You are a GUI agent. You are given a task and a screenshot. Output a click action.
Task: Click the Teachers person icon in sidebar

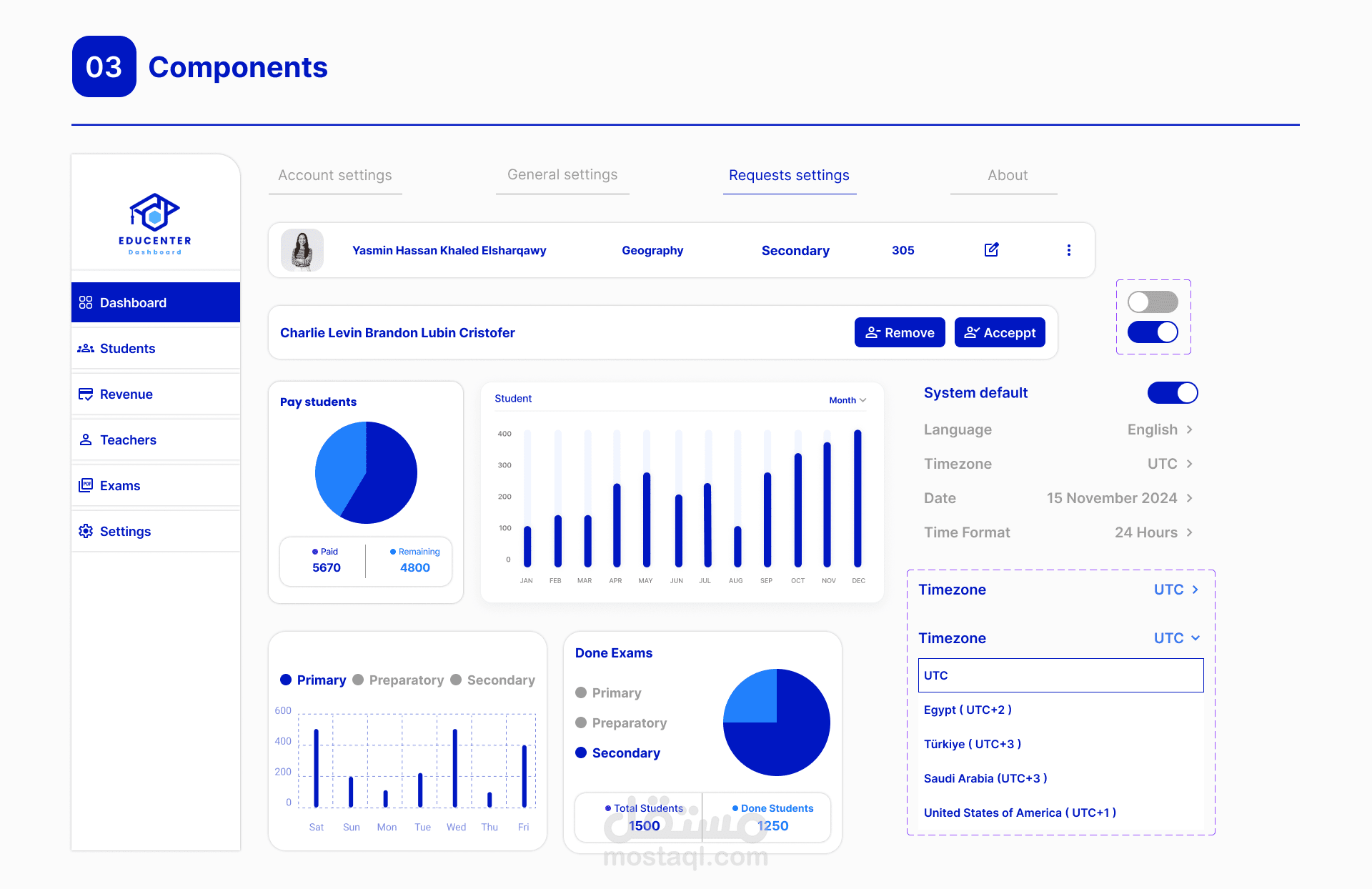pos(86,439)
